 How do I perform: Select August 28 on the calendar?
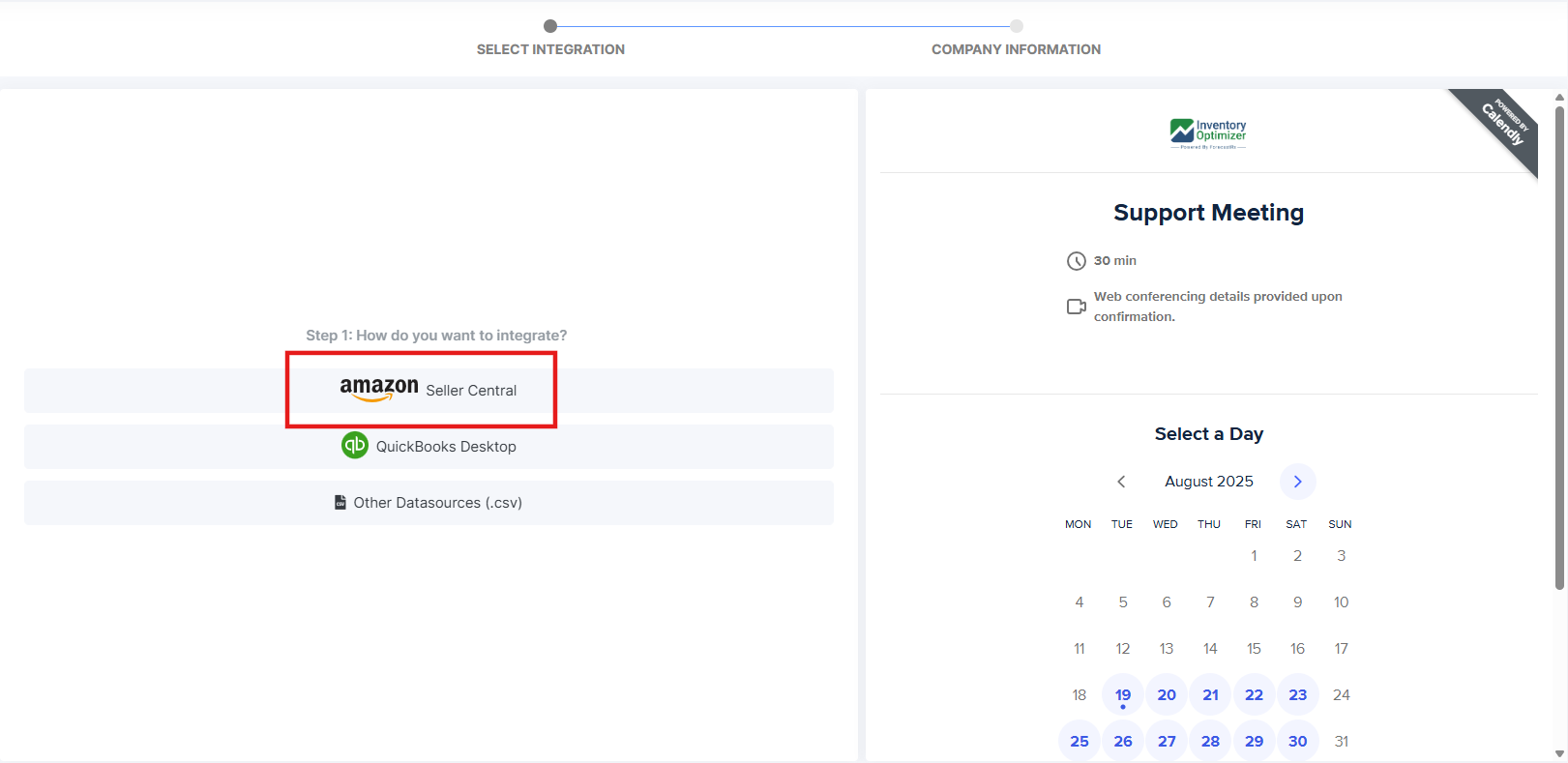click(1210, 741)
